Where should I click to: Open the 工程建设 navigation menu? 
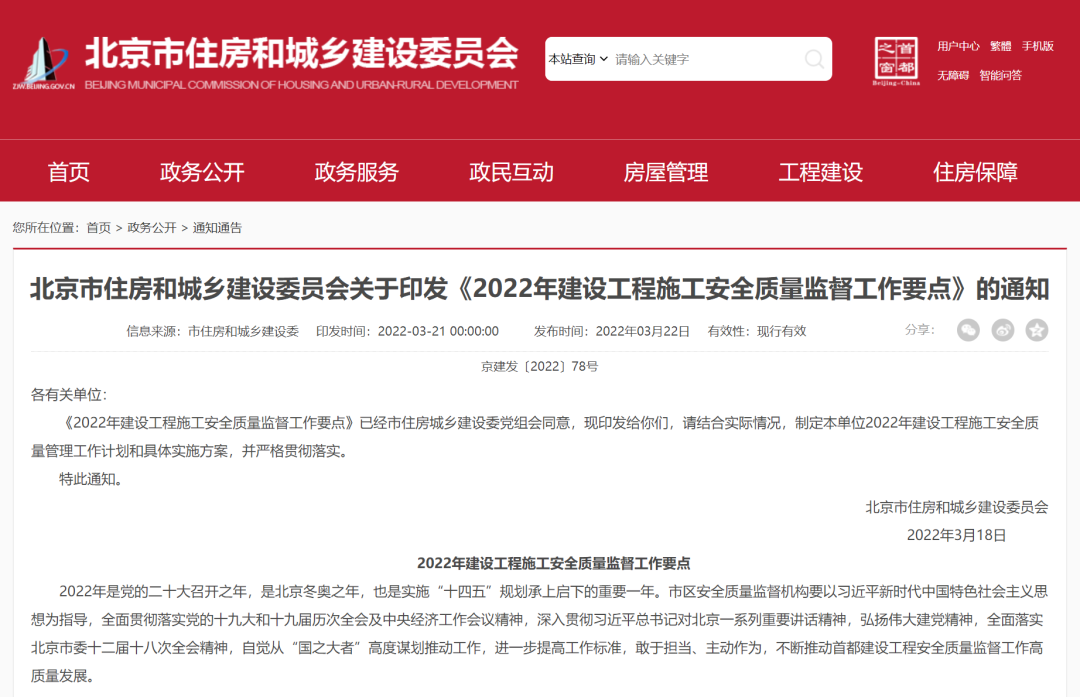(x=820, y=171)
